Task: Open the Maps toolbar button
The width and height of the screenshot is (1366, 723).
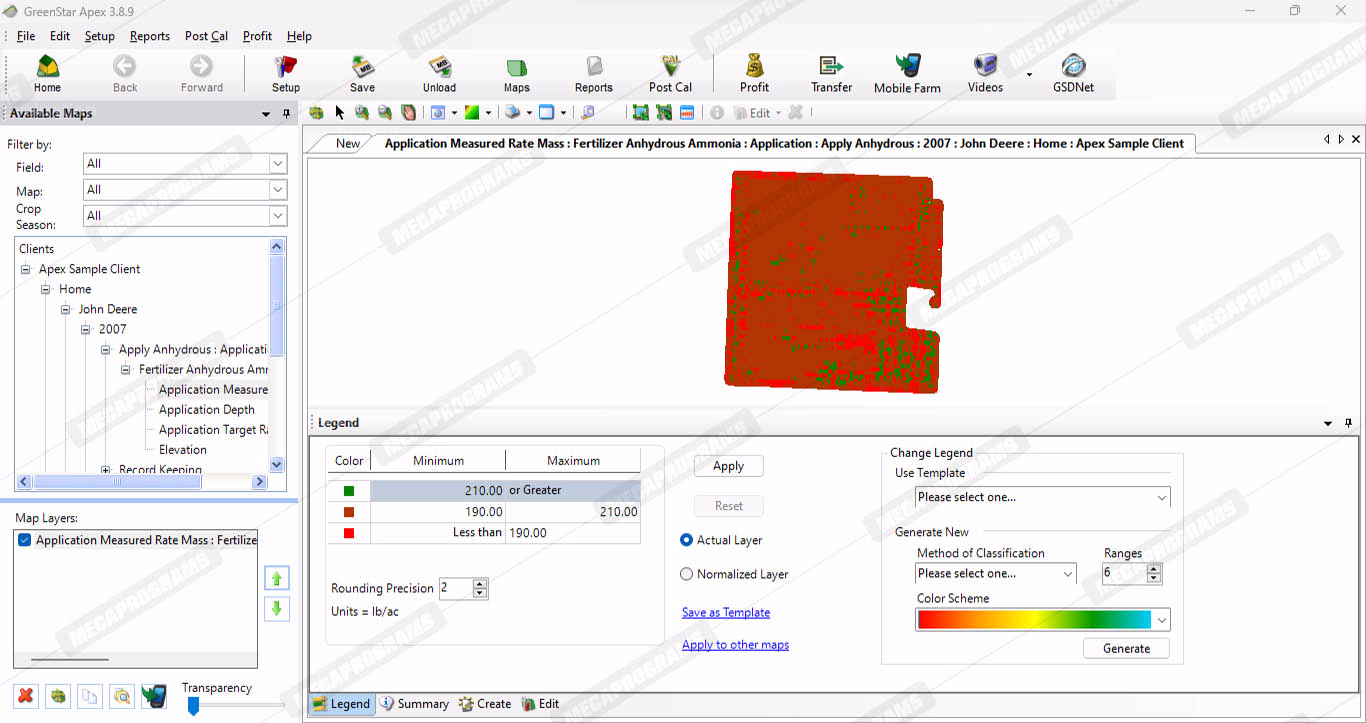Action: pyautogui.click(x=516, y=74)
